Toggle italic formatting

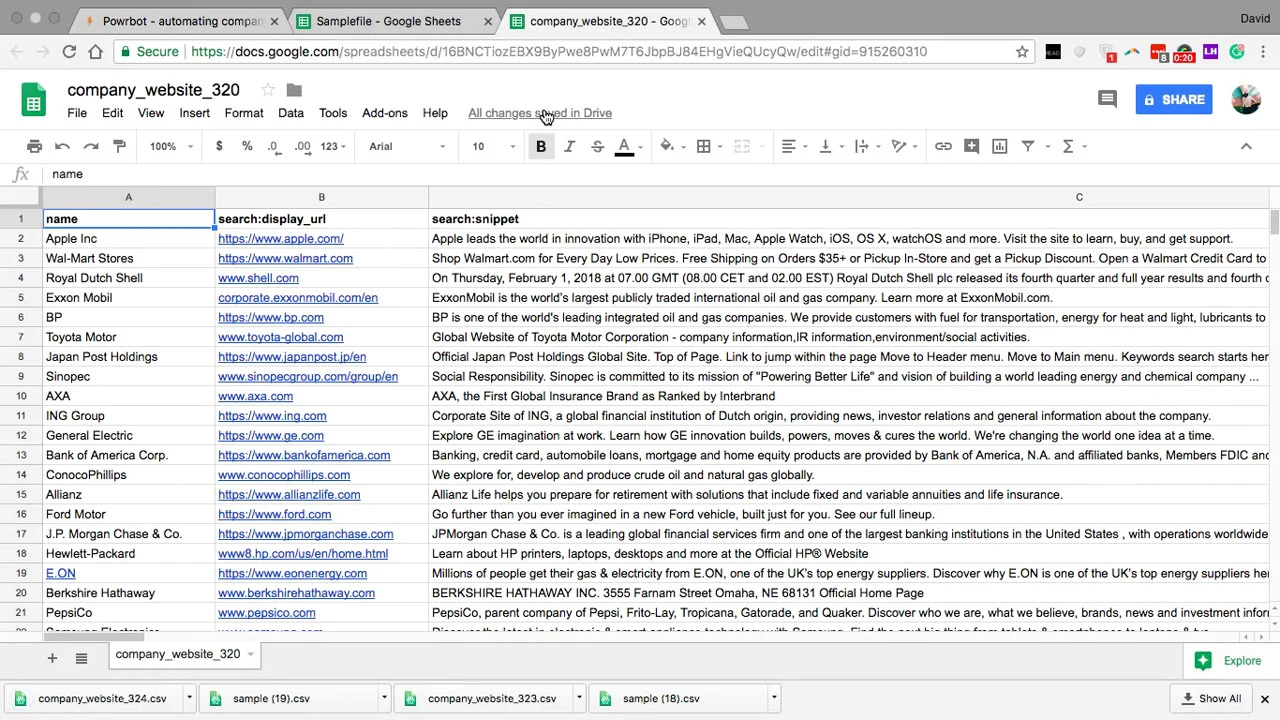[569, 146]
